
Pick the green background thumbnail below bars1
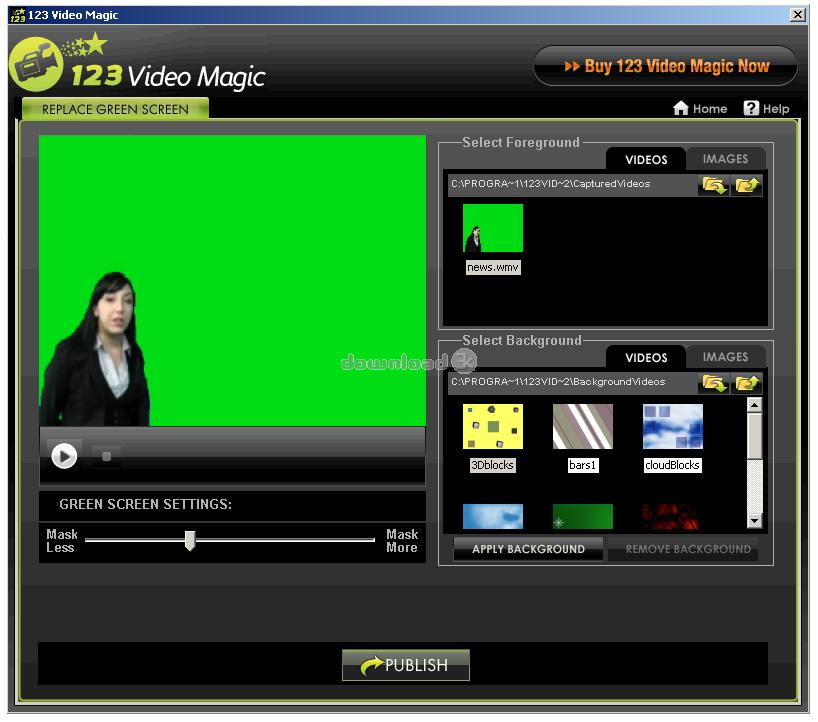tap(583, 516)
